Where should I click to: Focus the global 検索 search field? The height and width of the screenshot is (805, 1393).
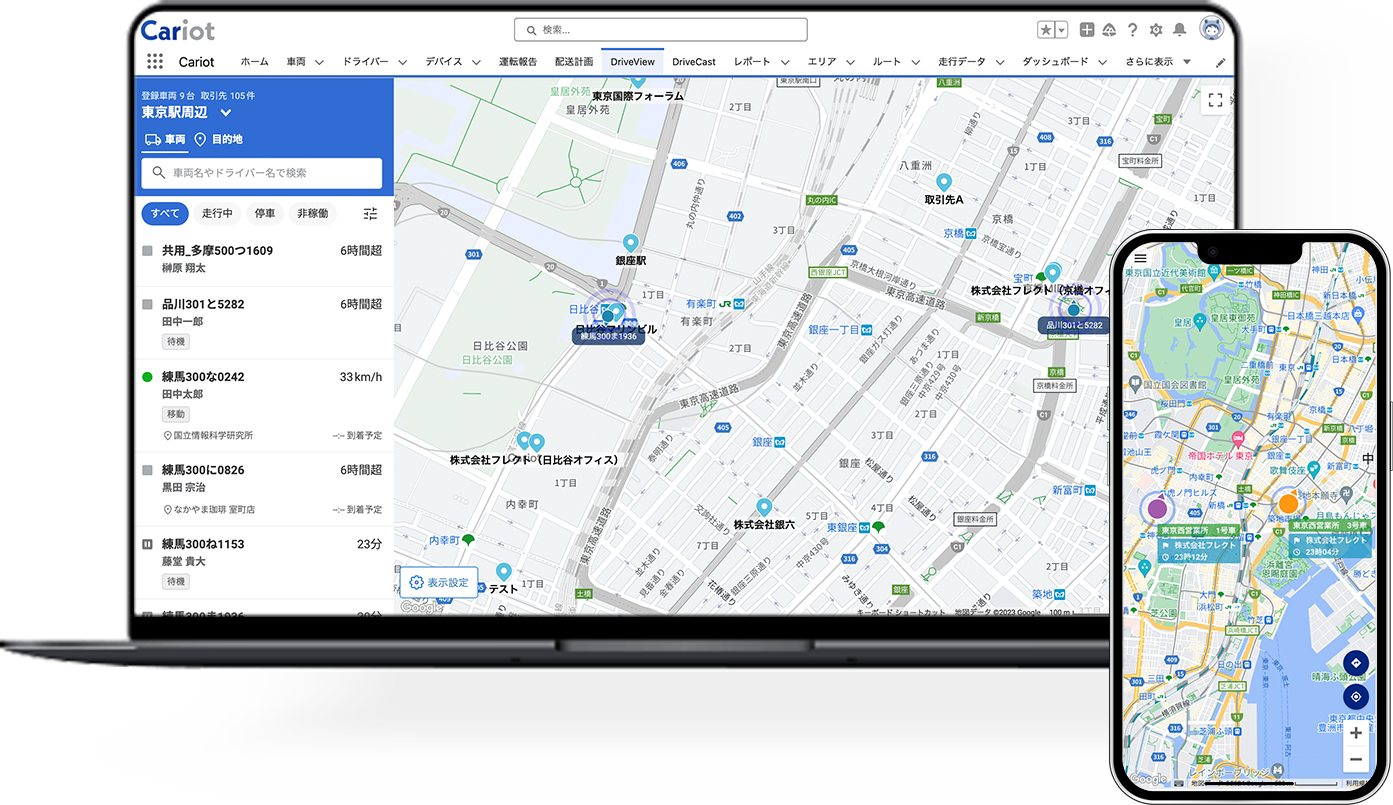tap(660, 30)
